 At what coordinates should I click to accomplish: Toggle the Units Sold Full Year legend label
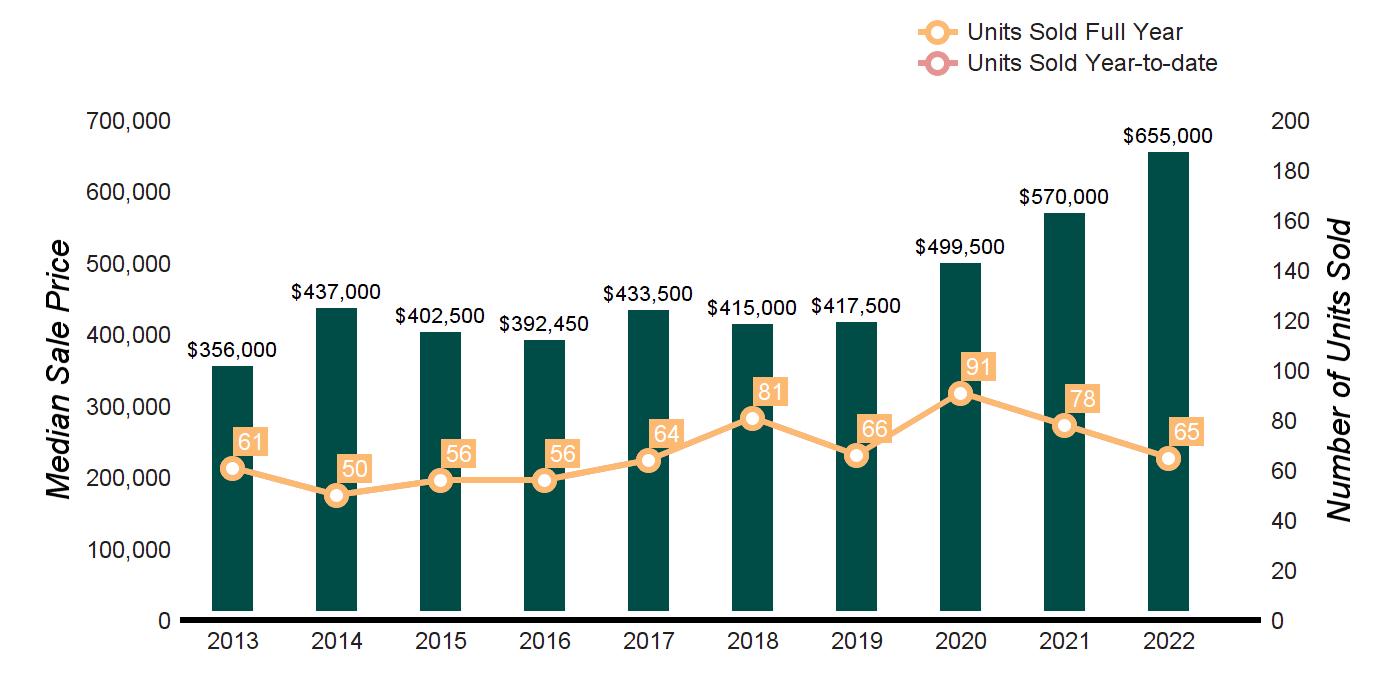(x=1075, y=33)
